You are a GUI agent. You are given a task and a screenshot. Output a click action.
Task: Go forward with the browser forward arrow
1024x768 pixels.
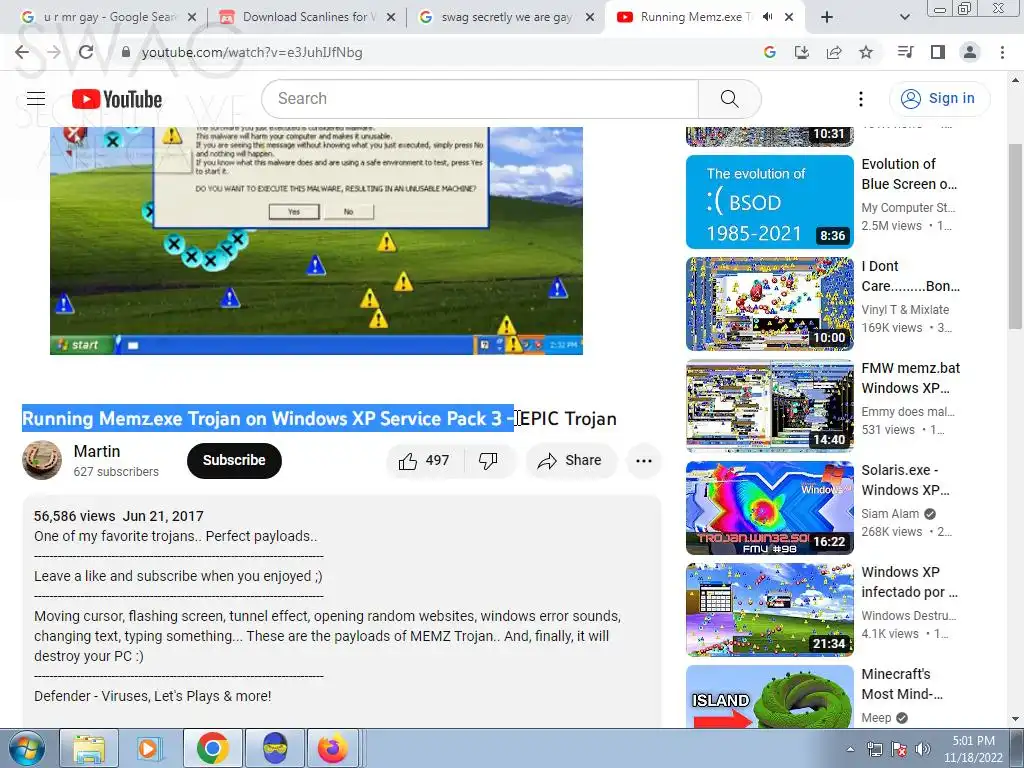pyautogui.click(x=54, y=52)
